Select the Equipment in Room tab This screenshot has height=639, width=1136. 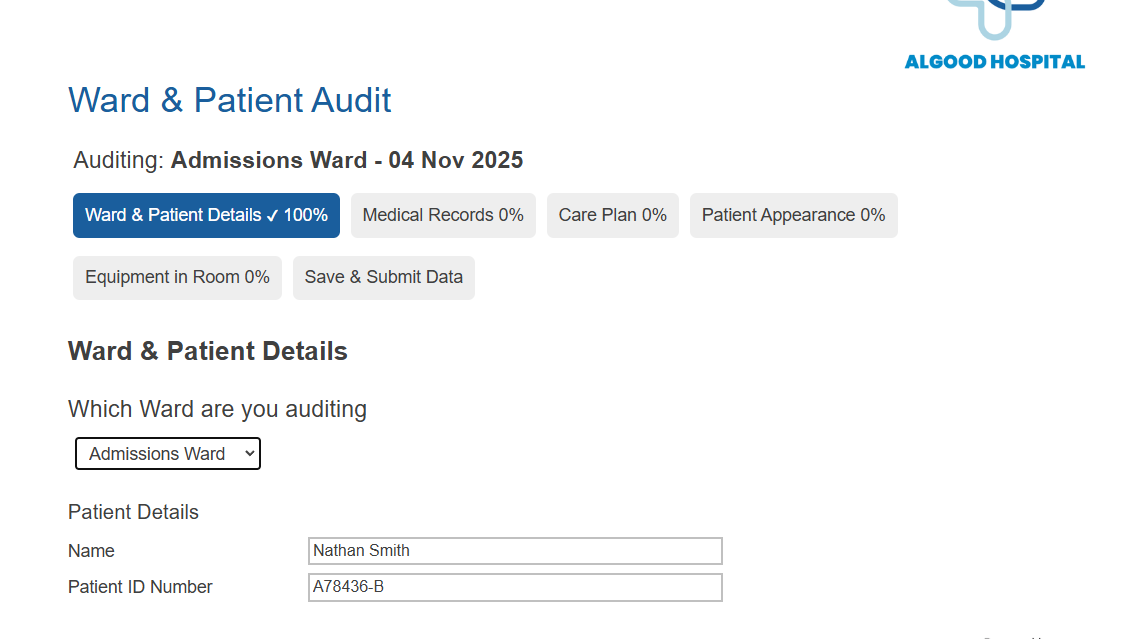177,277
